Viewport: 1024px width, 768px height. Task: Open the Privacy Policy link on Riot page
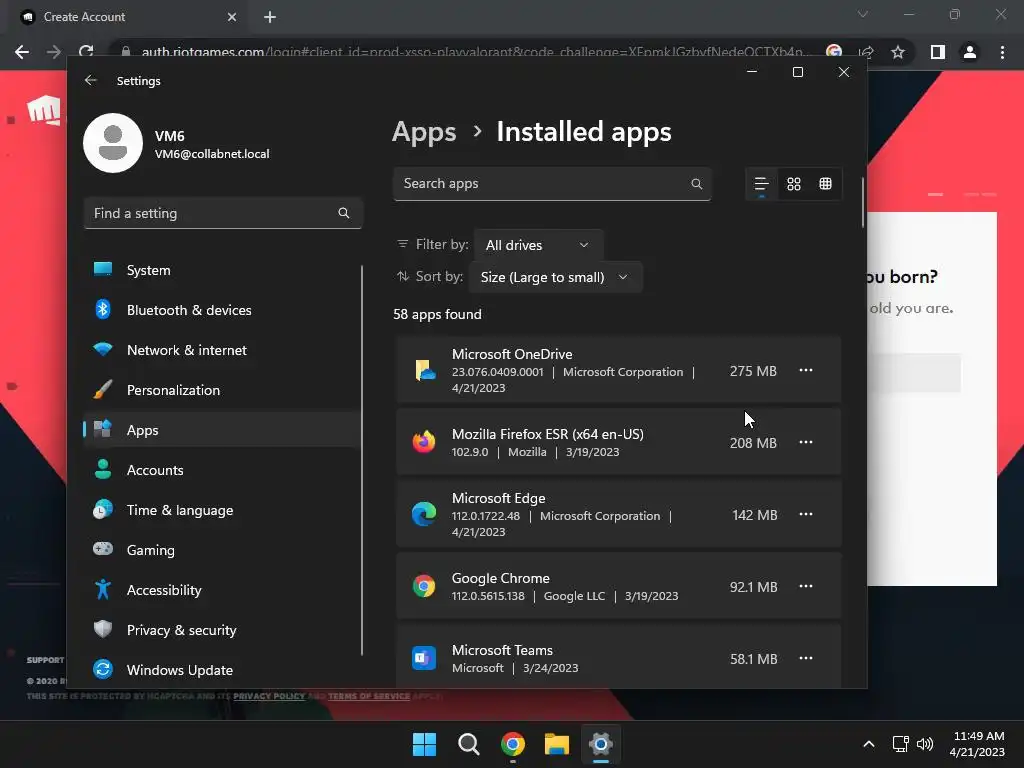pos(268,696)
